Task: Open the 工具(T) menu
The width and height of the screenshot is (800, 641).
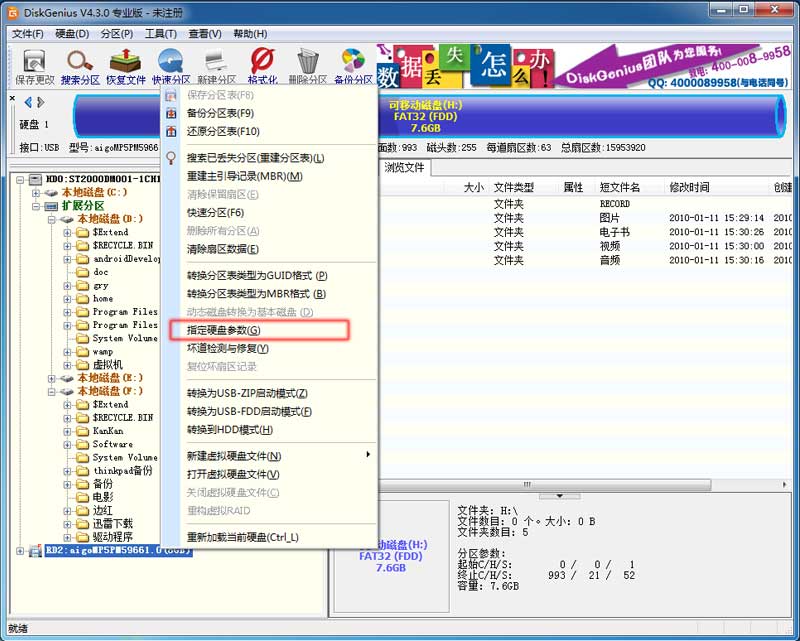Action: [x=161, y=34]
